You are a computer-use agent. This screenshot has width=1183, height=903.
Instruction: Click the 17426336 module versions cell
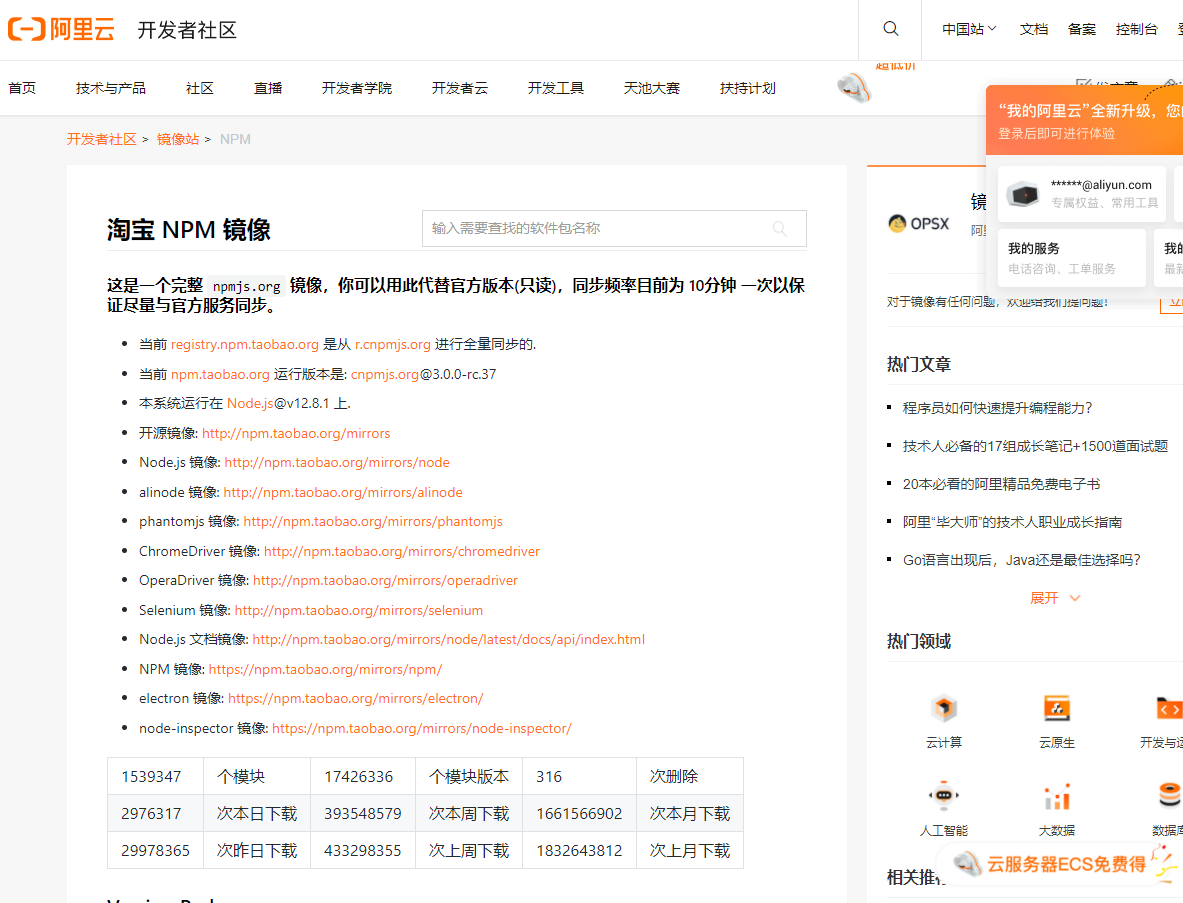[363, 776]
